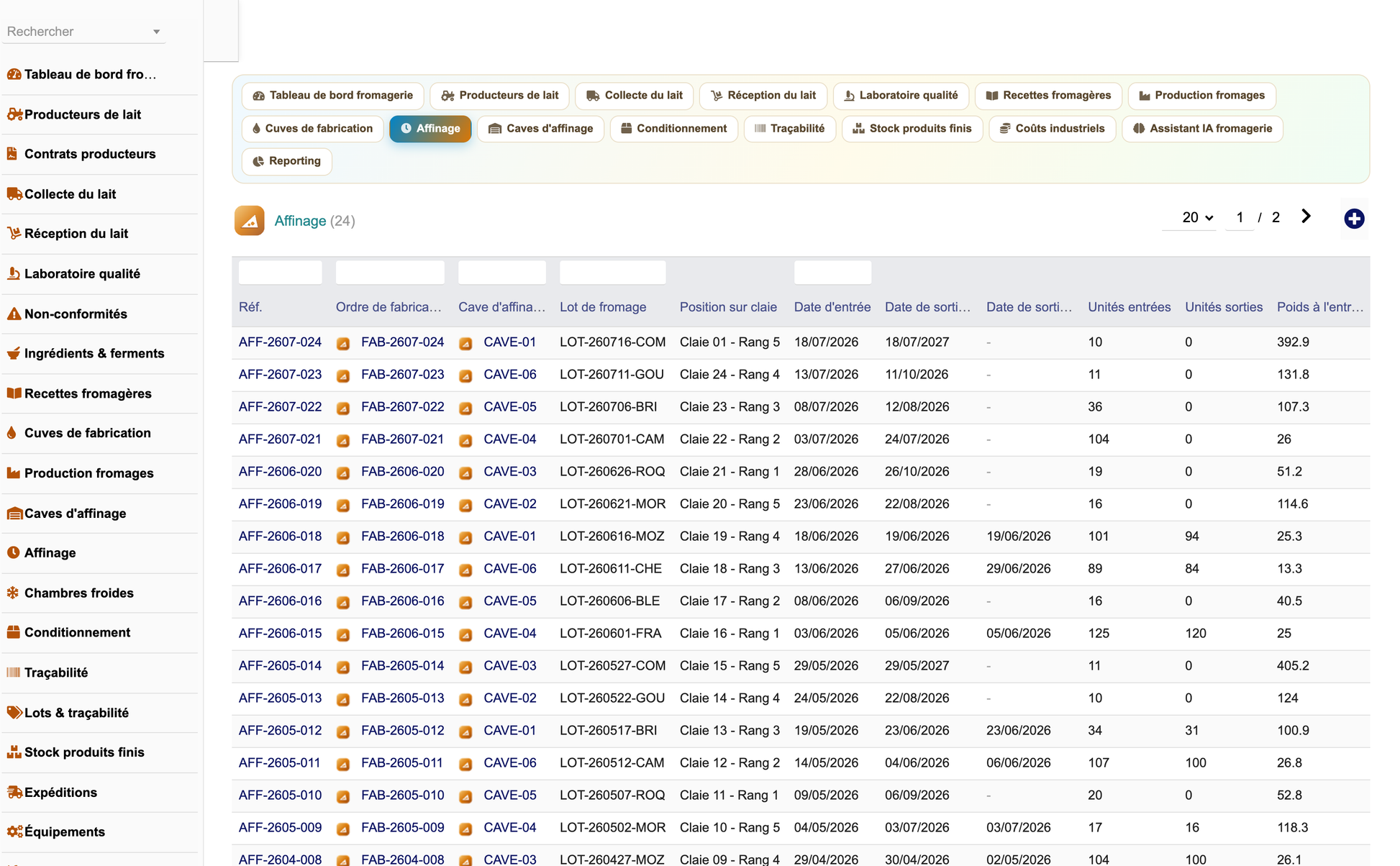Image resolution: width=1400 pixels, height=866 pixels.
Task: Click lot cell LOT-260701-CAM
Action: pos(612,439)
